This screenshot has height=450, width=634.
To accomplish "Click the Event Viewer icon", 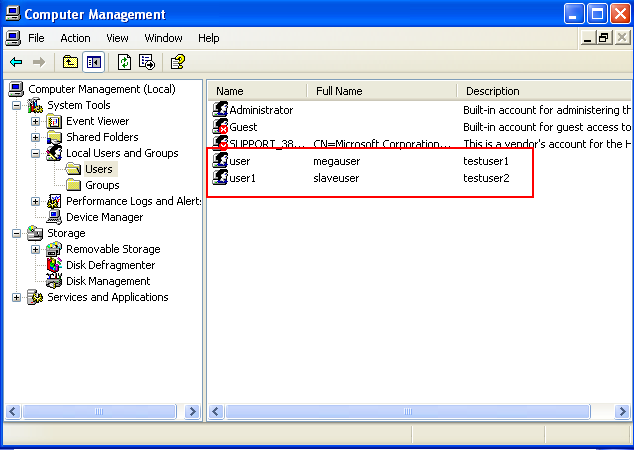I will pos(54,121).
